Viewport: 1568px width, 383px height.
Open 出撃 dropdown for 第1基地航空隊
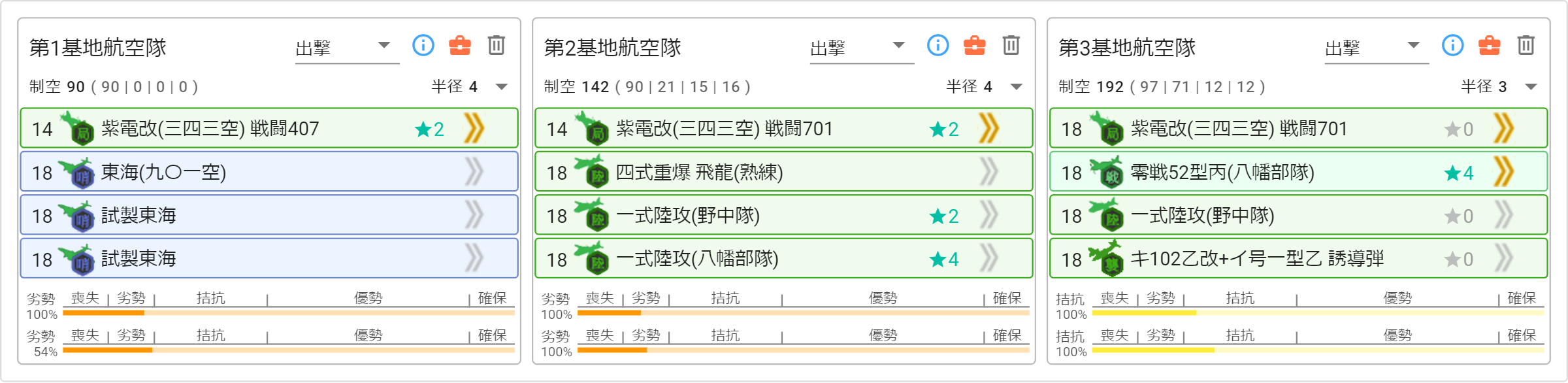pos(347,48)
